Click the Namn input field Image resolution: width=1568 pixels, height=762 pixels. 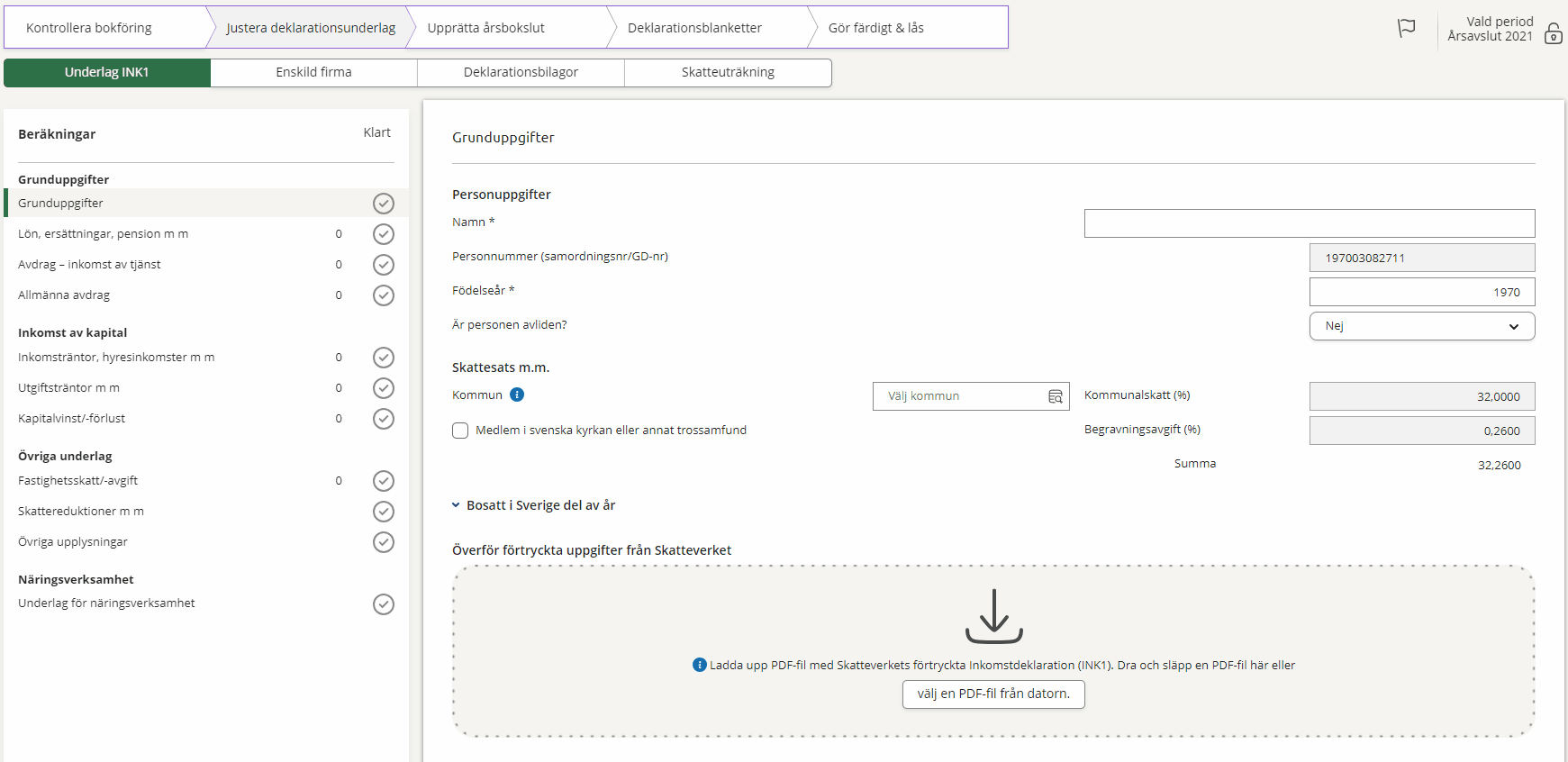(x=1309, y=223)
